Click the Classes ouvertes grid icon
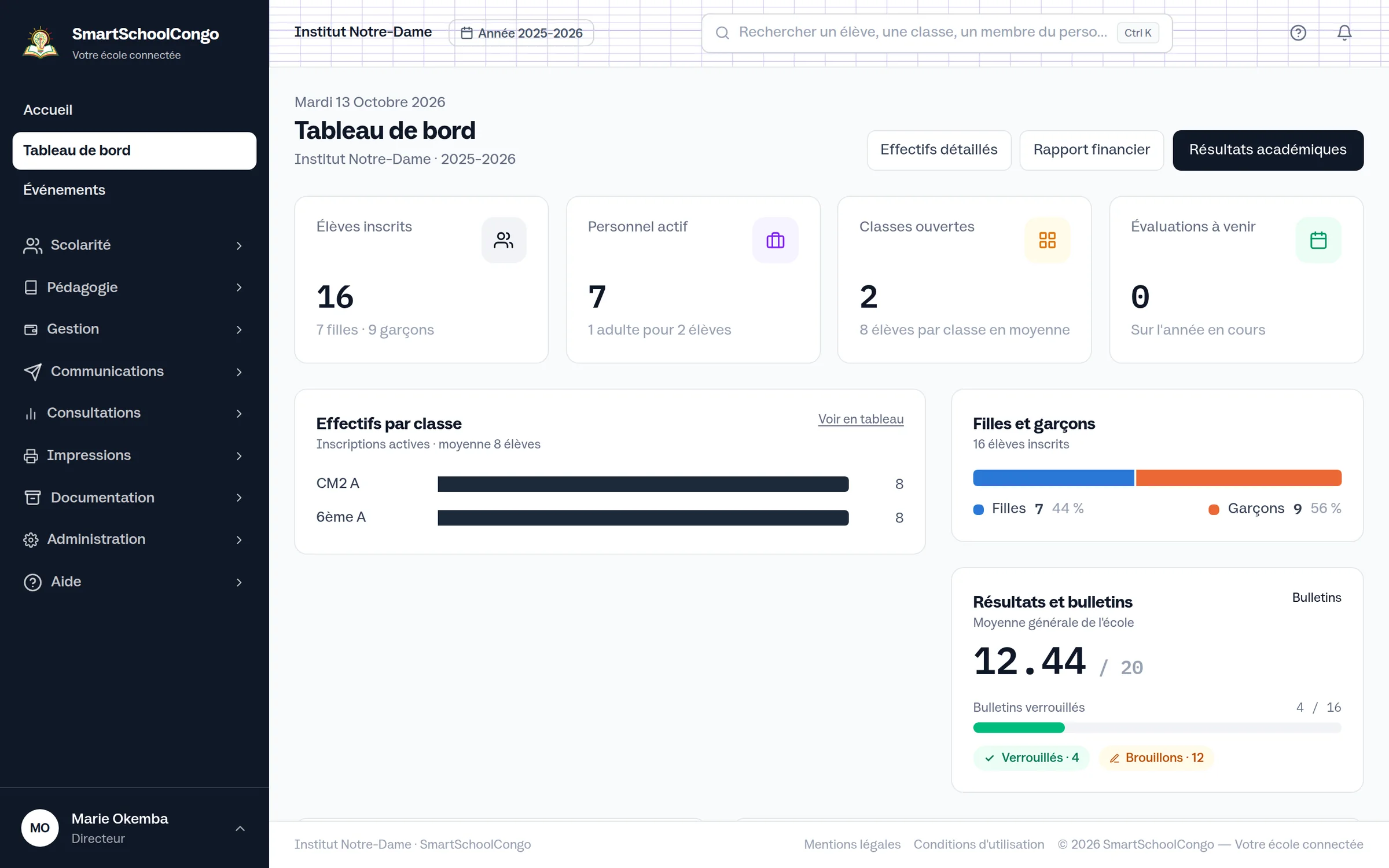1389x868 pixels. (1047, 240)
